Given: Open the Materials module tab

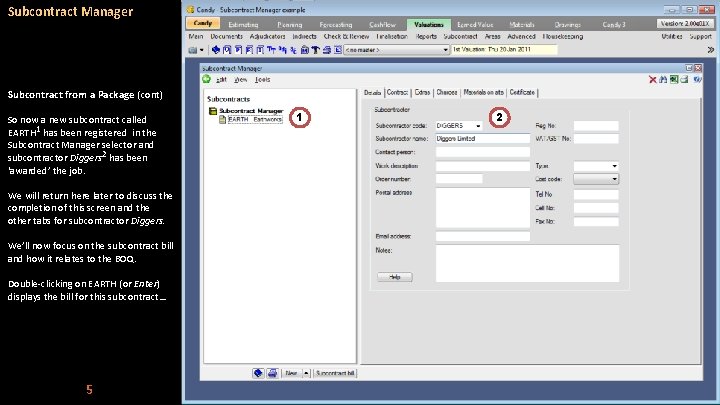Looking at the screenshot, I should (522, 24).
